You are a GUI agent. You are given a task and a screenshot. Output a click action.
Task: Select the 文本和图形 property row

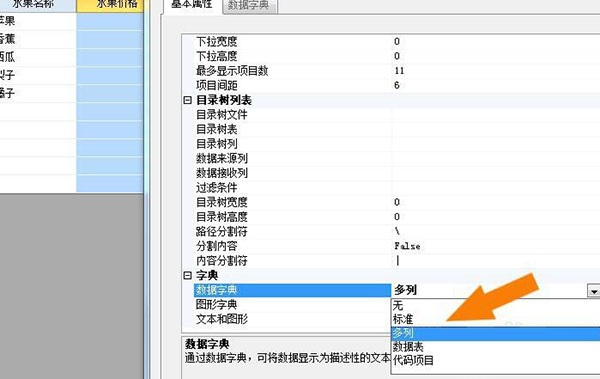click(292, 319)
